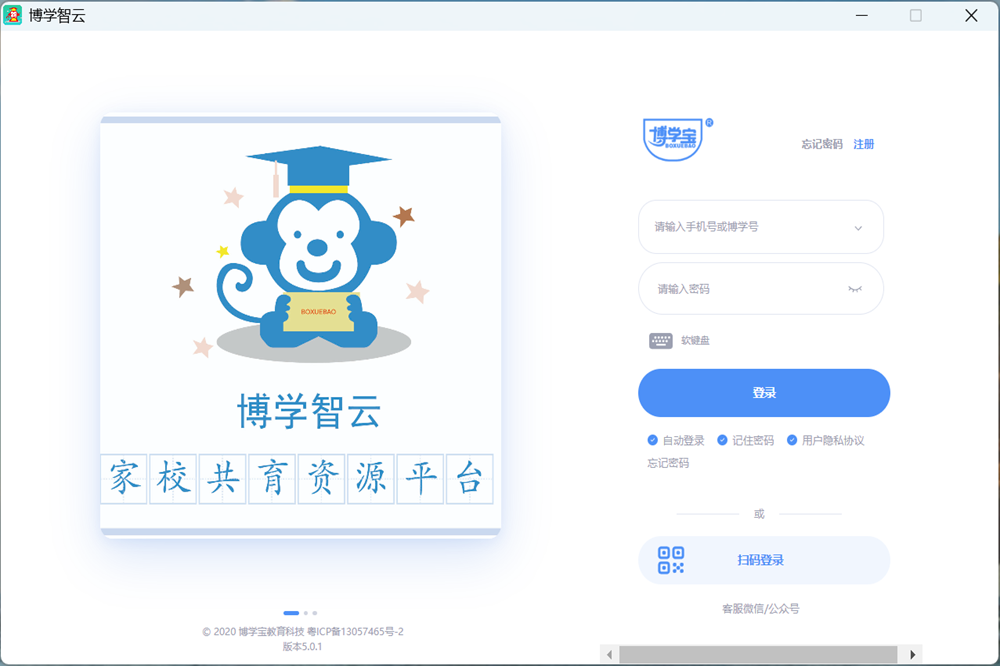Click the 版本5.0.1 version text

302,646
